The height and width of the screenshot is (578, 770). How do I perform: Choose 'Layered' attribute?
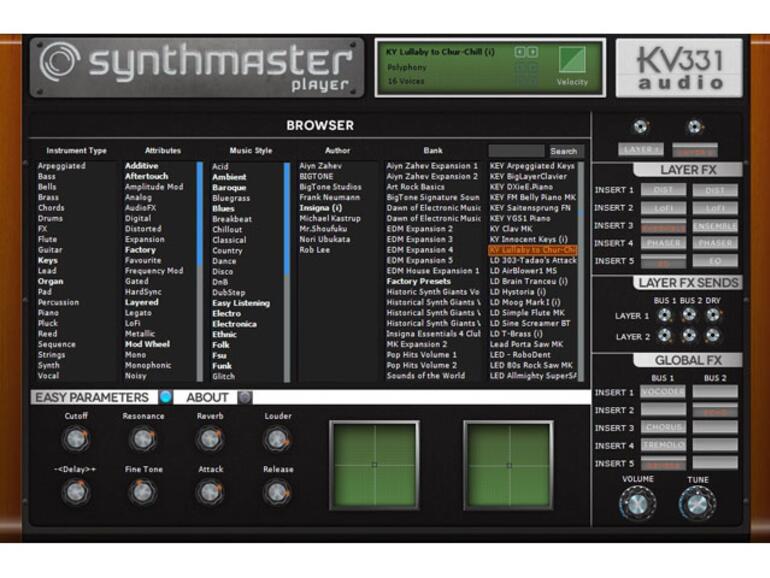pos(141,303)
